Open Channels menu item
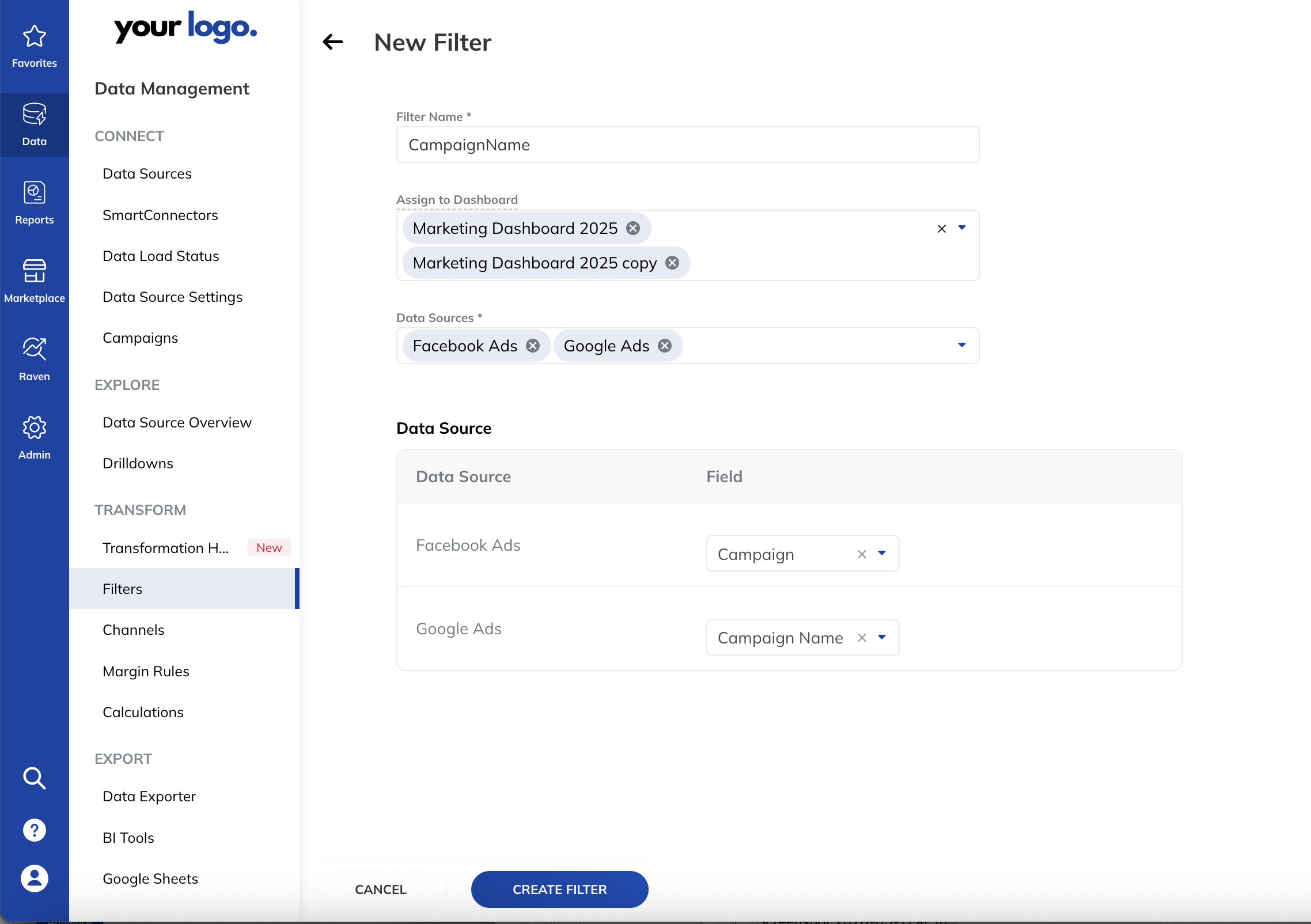The image size is (1311, 924). pos(133,630)
